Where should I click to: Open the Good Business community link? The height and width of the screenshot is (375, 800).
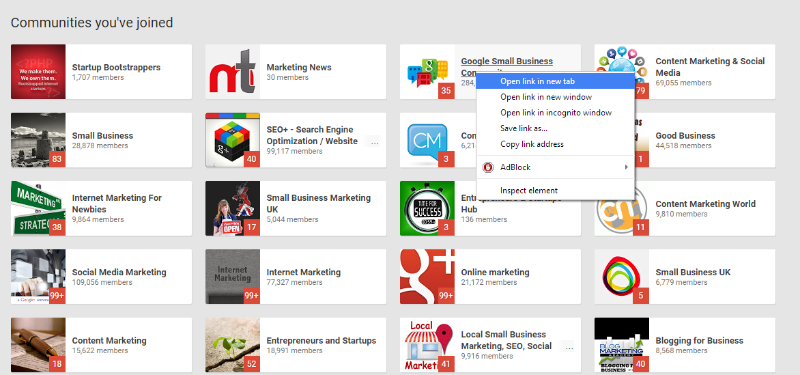pos(685,136)
